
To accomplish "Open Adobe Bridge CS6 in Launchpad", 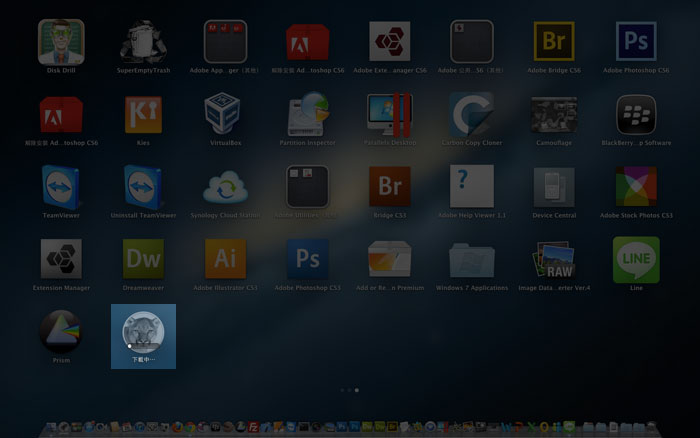I will tap(554, 41).
